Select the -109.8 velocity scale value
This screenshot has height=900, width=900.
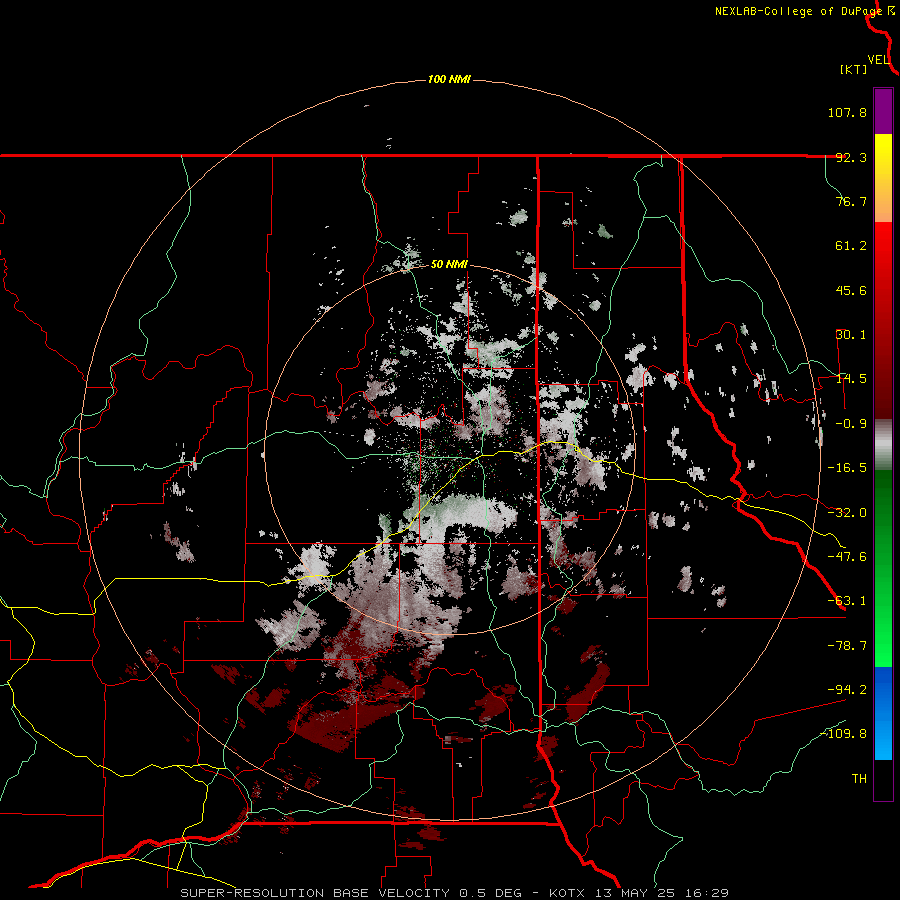coord(844,734)
